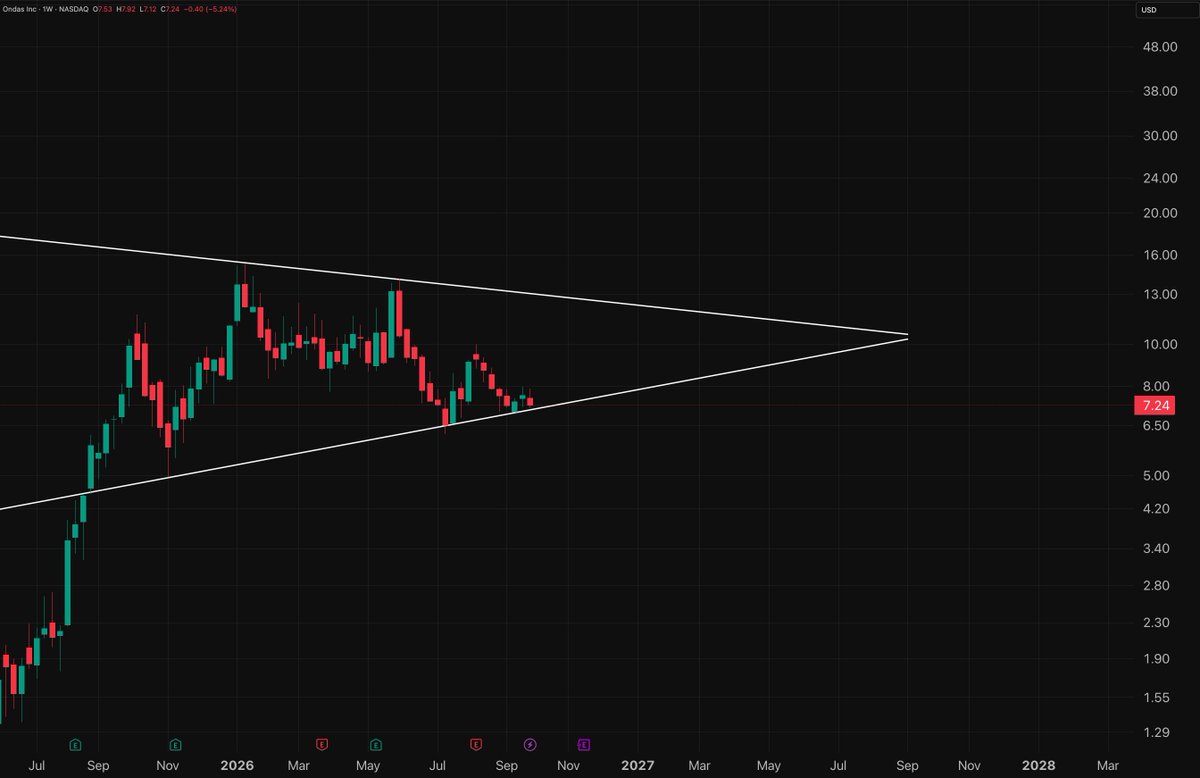1200x778 pixels.
Task: Click the 2027 label on the time axis
Action: [x=637, y=766]
